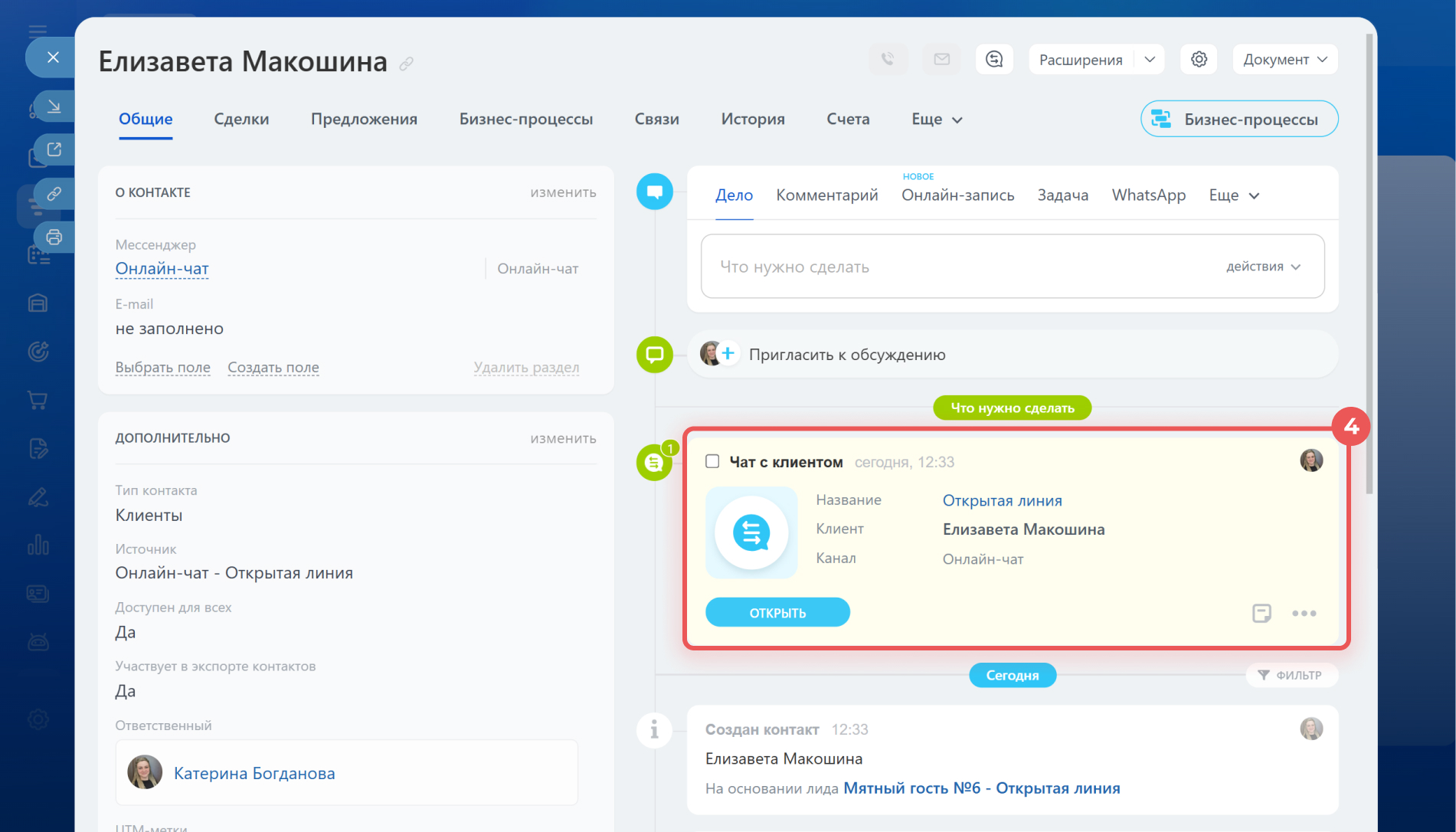
Task: Open the 'Документ' dropdown
Action: [x=1284, y=60]
